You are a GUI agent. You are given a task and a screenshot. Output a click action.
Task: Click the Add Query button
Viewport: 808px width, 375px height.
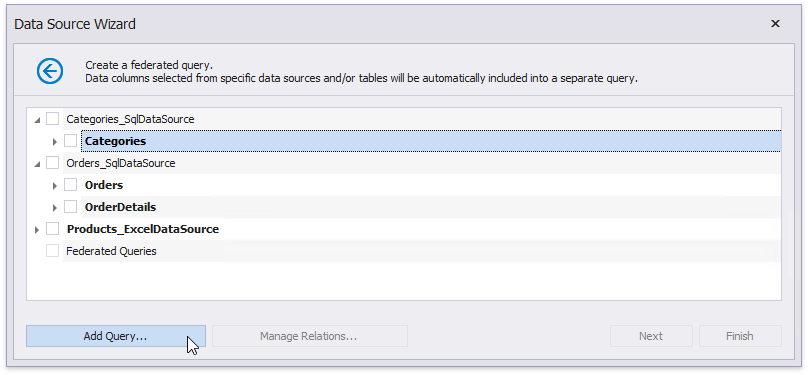pyautogui.click(x=115, y=336)
